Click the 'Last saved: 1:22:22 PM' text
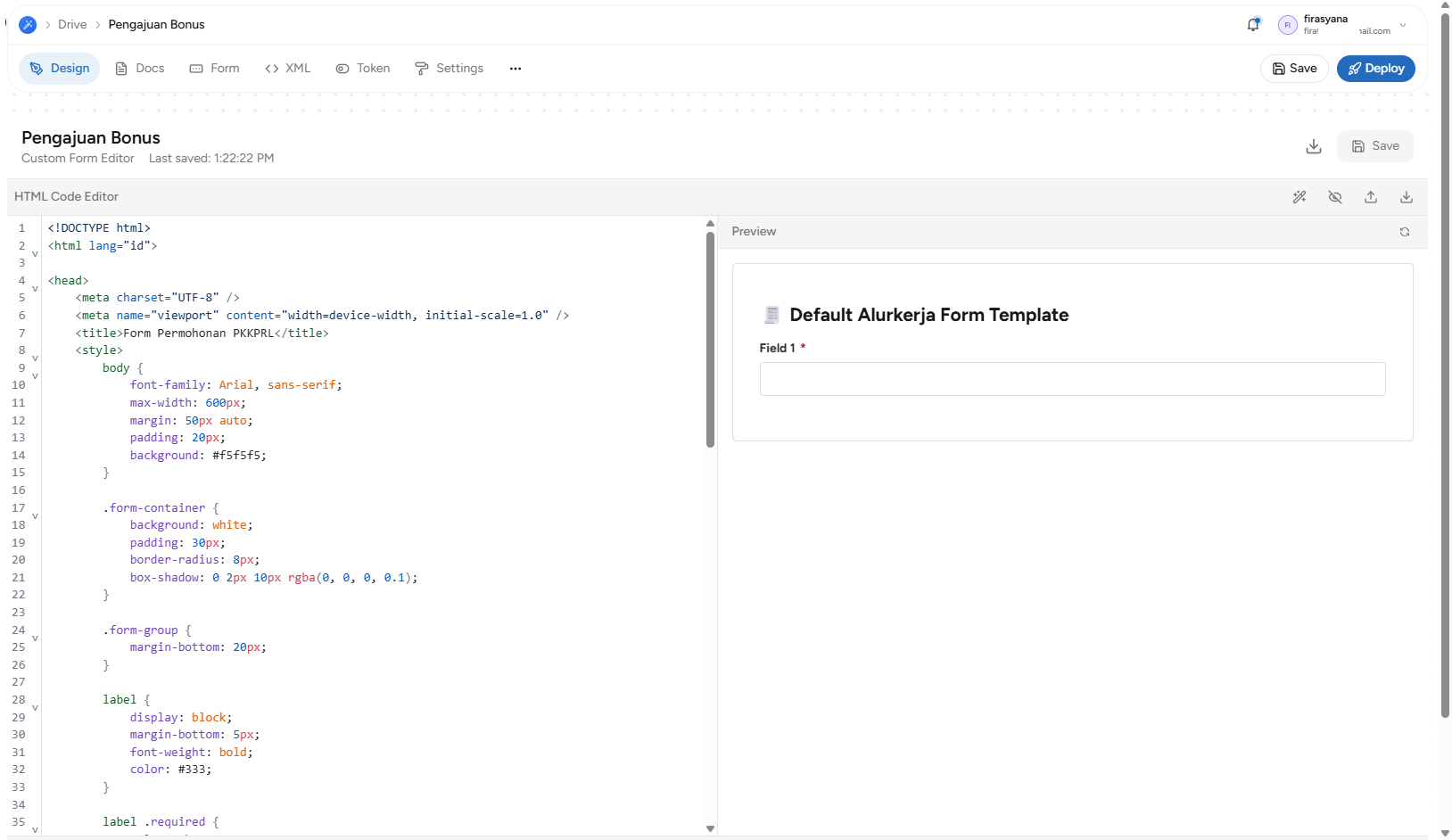This screenshot has width=1452, height=840. 211,159
